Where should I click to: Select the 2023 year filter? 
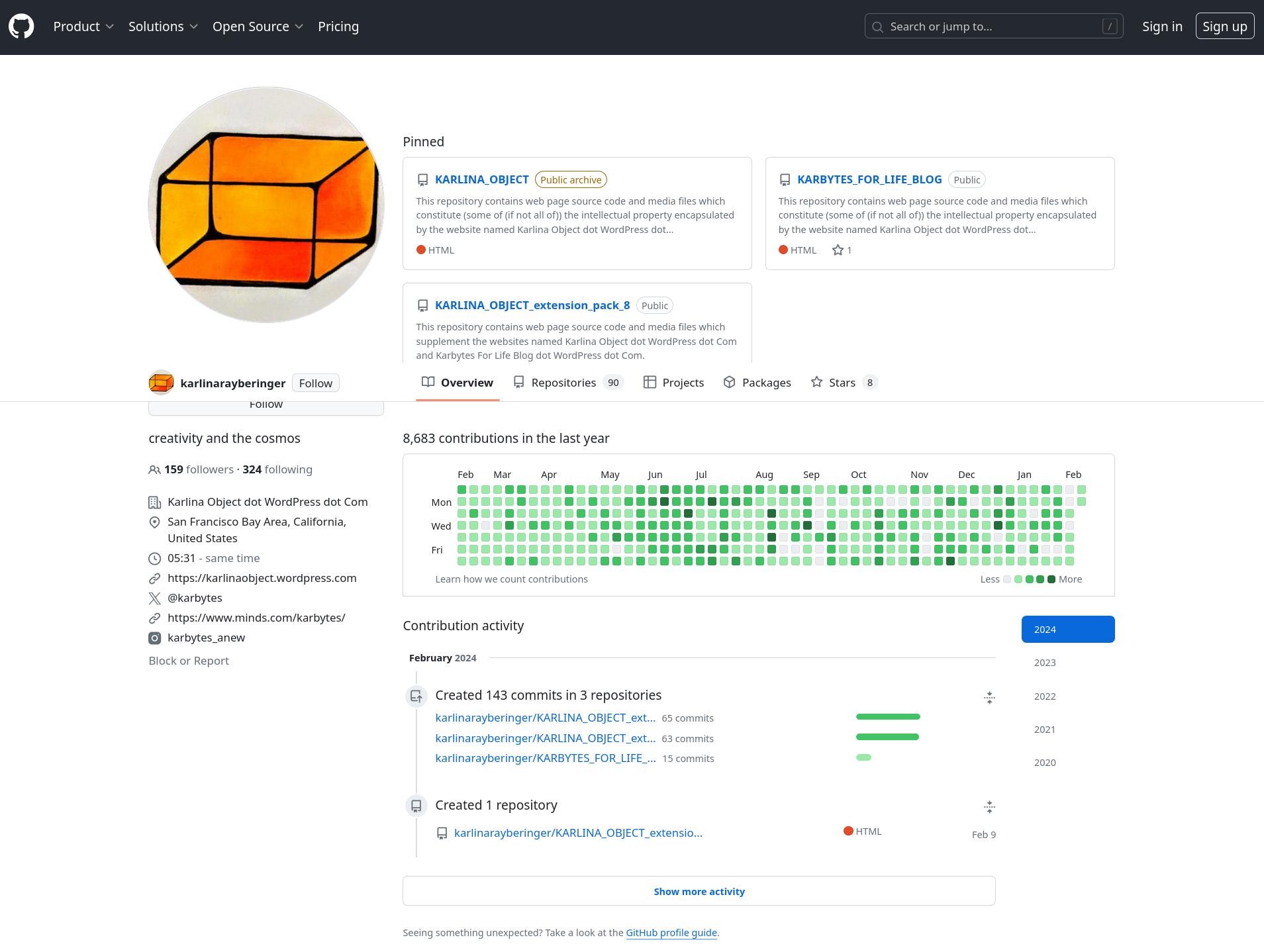[1067, 663]
